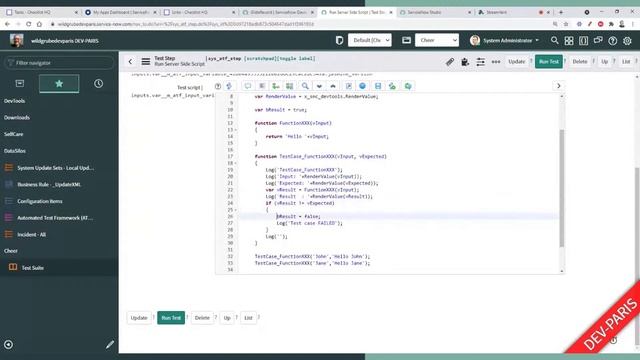Click the last green script toolbar icon

point(408,86)
